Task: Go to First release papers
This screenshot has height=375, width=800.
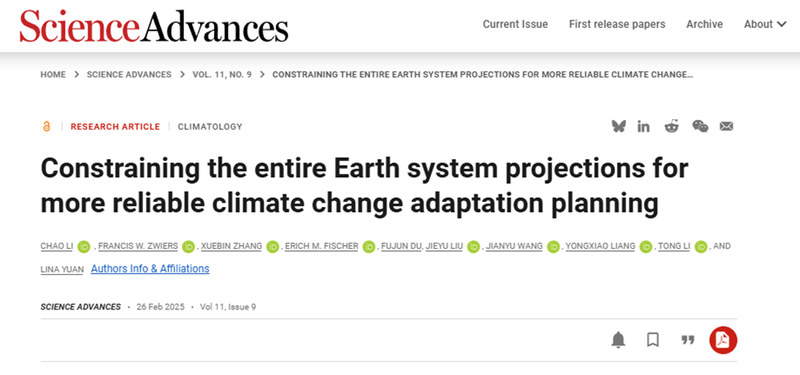Action: [617, 24]
